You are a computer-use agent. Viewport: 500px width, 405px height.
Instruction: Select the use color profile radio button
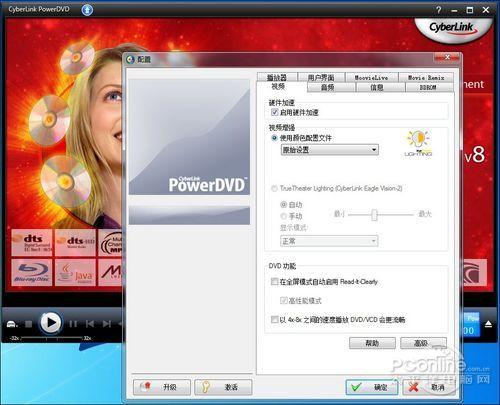pos(274,138)
